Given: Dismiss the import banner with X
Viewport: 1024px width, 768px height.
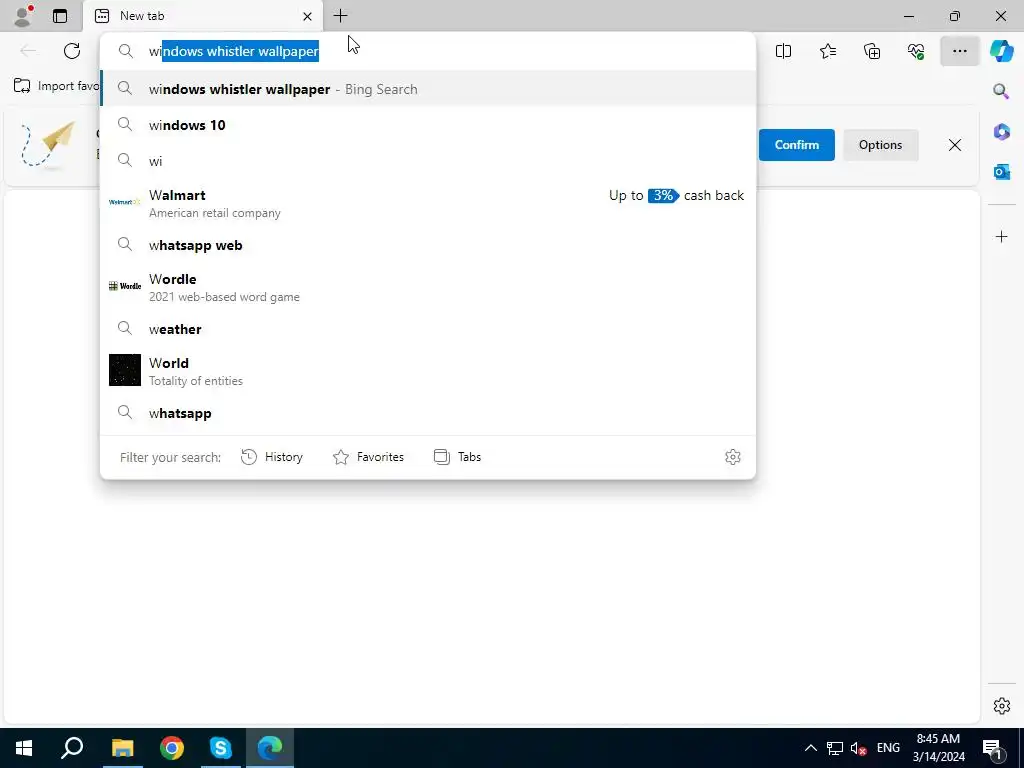Looking at the screenshot, I should pyautogui.click(x=954, y=145).
